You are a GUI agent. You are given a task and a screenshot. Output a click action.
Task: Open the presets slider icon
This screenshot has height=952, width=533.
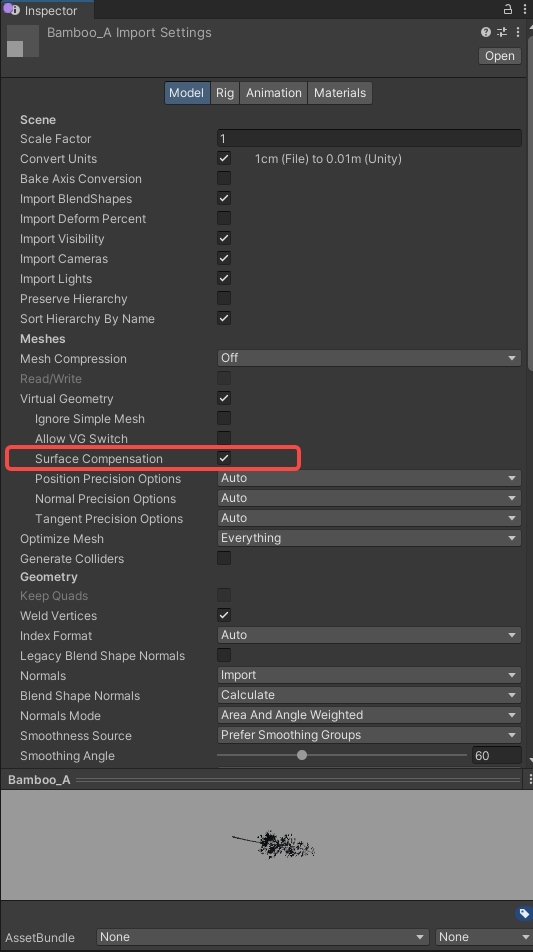point(502,32)
